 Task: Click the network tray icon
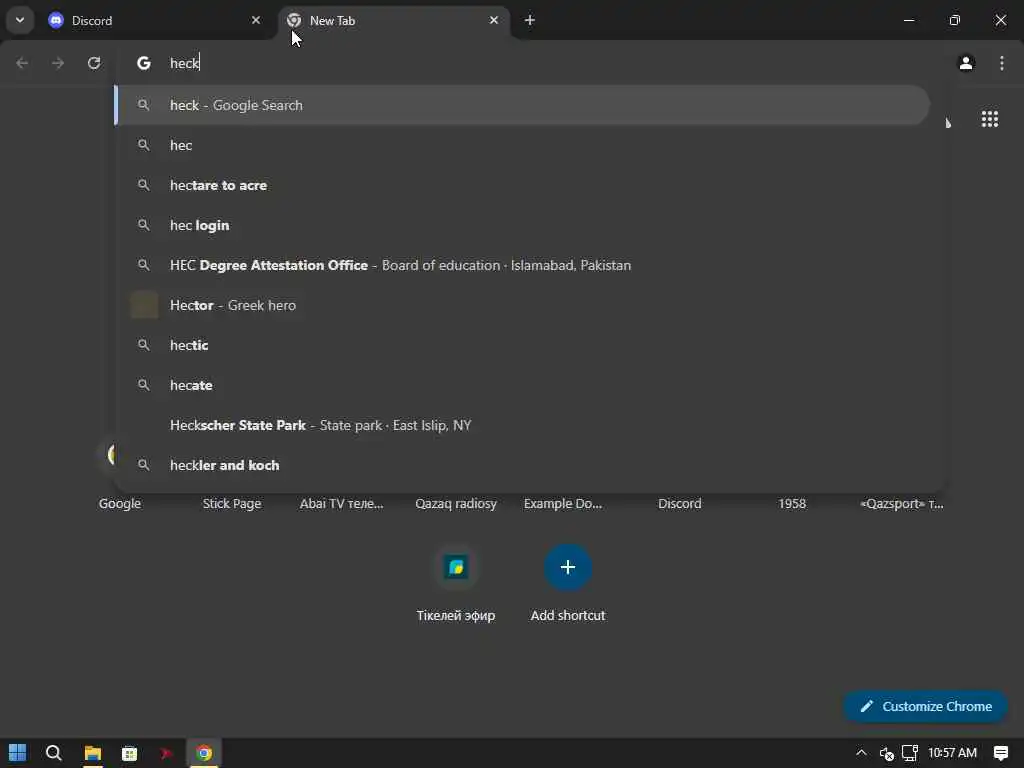pos(910,753)
